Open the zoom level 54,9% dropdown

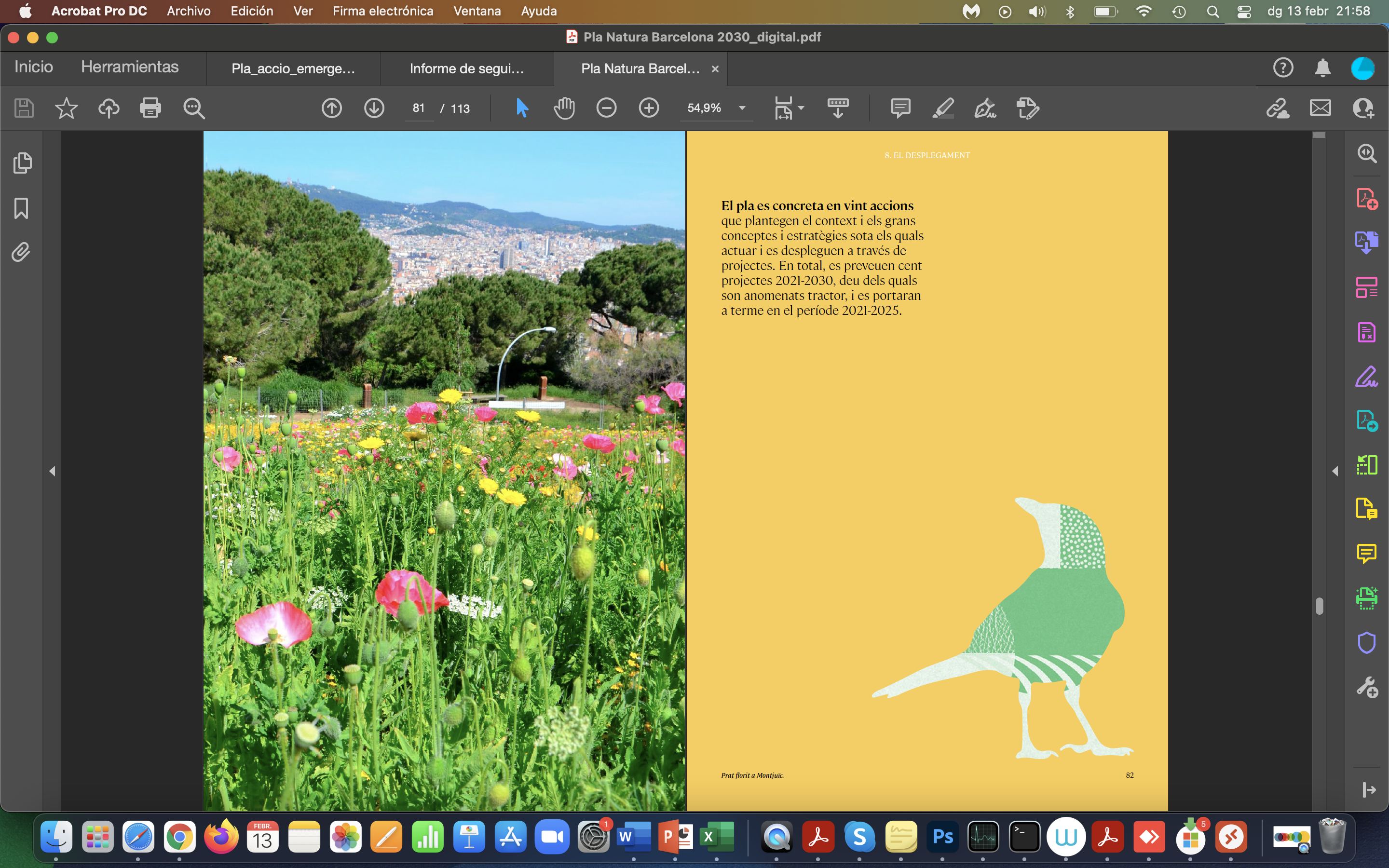(x=742, y=108)
